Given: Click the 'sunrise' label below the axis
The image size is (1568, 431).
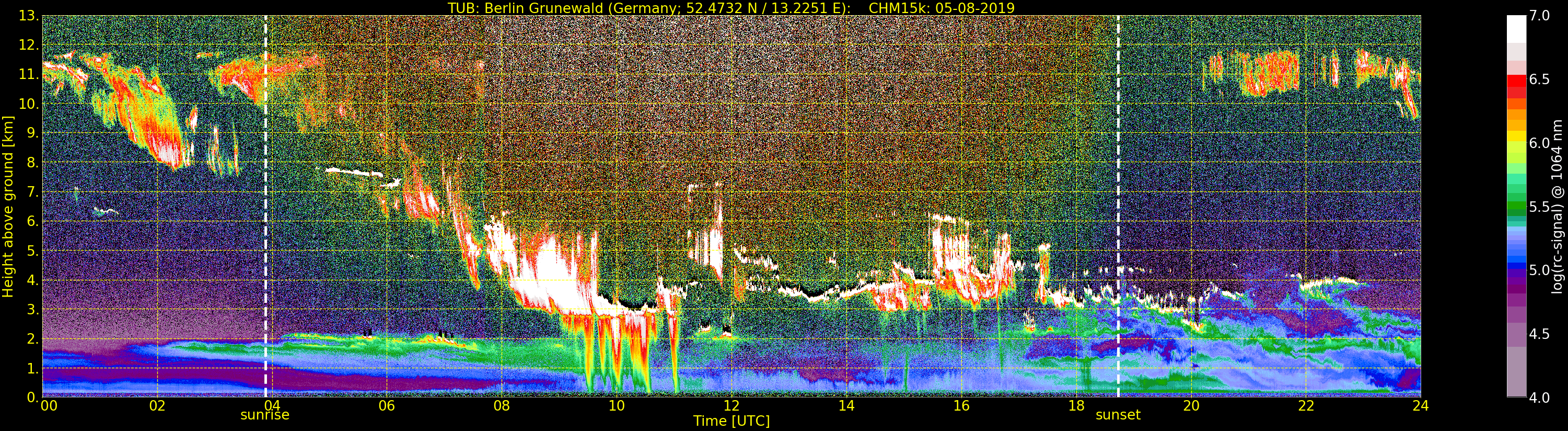Looking at the screenshot, I should 265,415.
